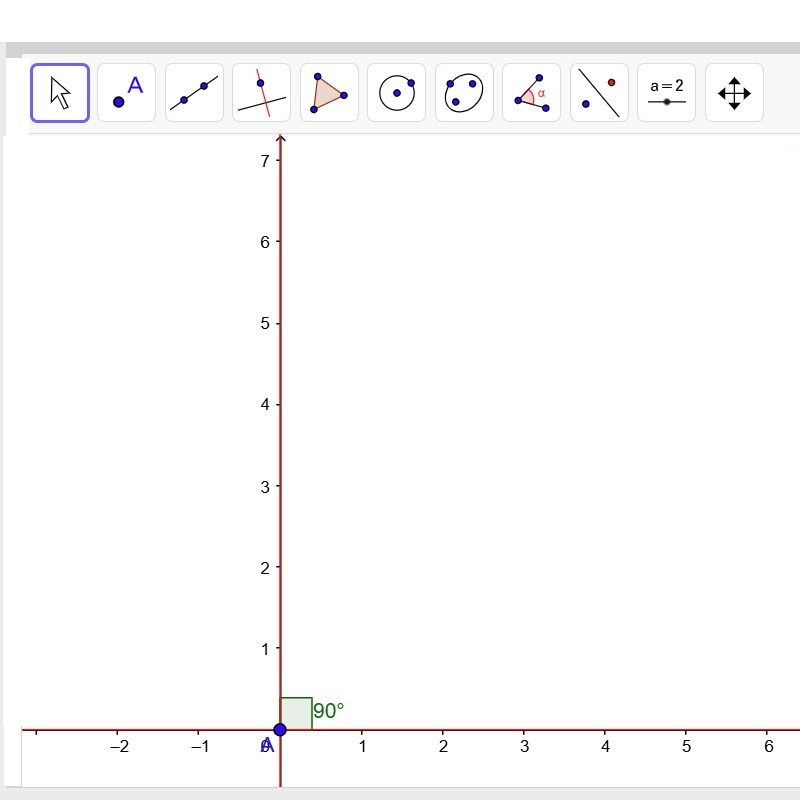The height and width of the screenshot is (800, 800).
Task: Select the Move arrow tool
Action: coord(60,93)
